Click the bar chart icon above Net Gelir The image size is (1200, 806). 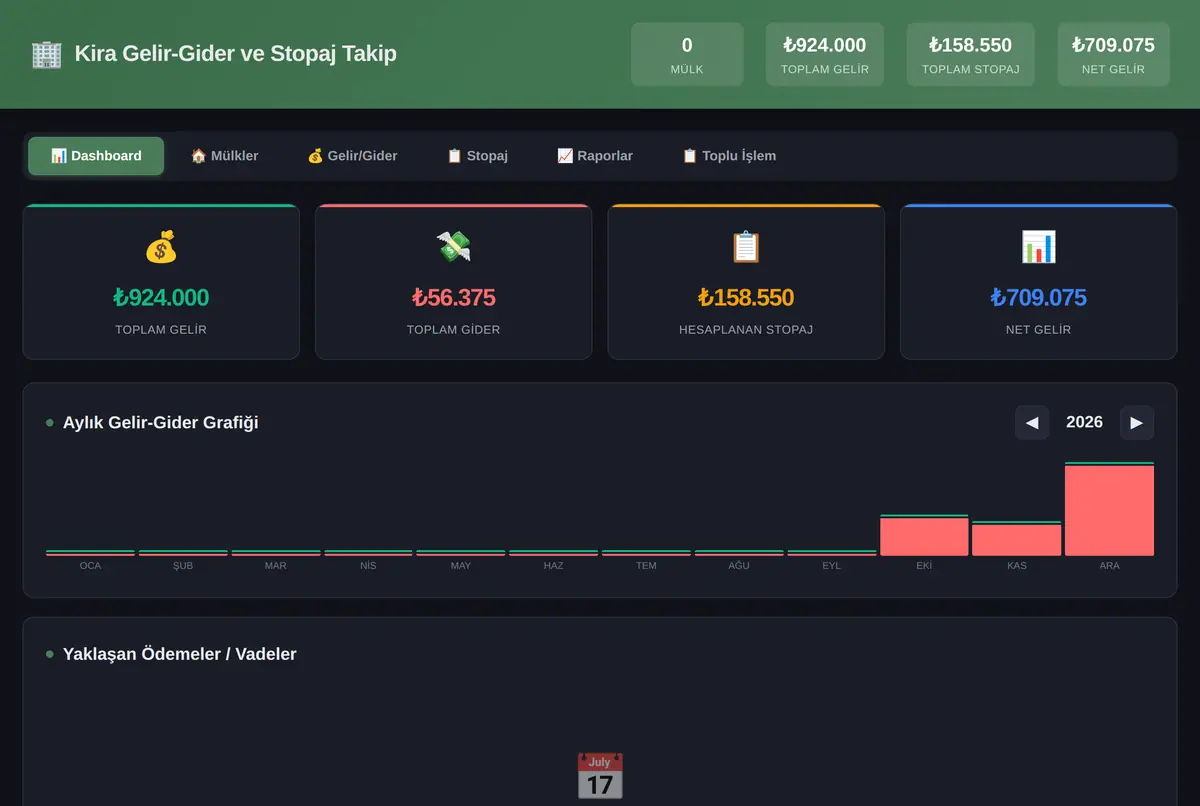[1038, 247]
